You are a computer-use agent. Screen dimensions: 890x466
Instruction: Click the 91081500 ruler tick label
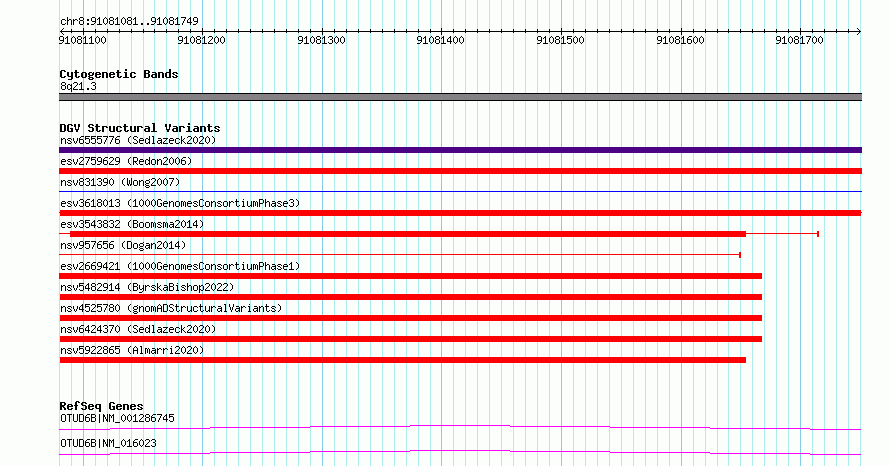(560, 40)
